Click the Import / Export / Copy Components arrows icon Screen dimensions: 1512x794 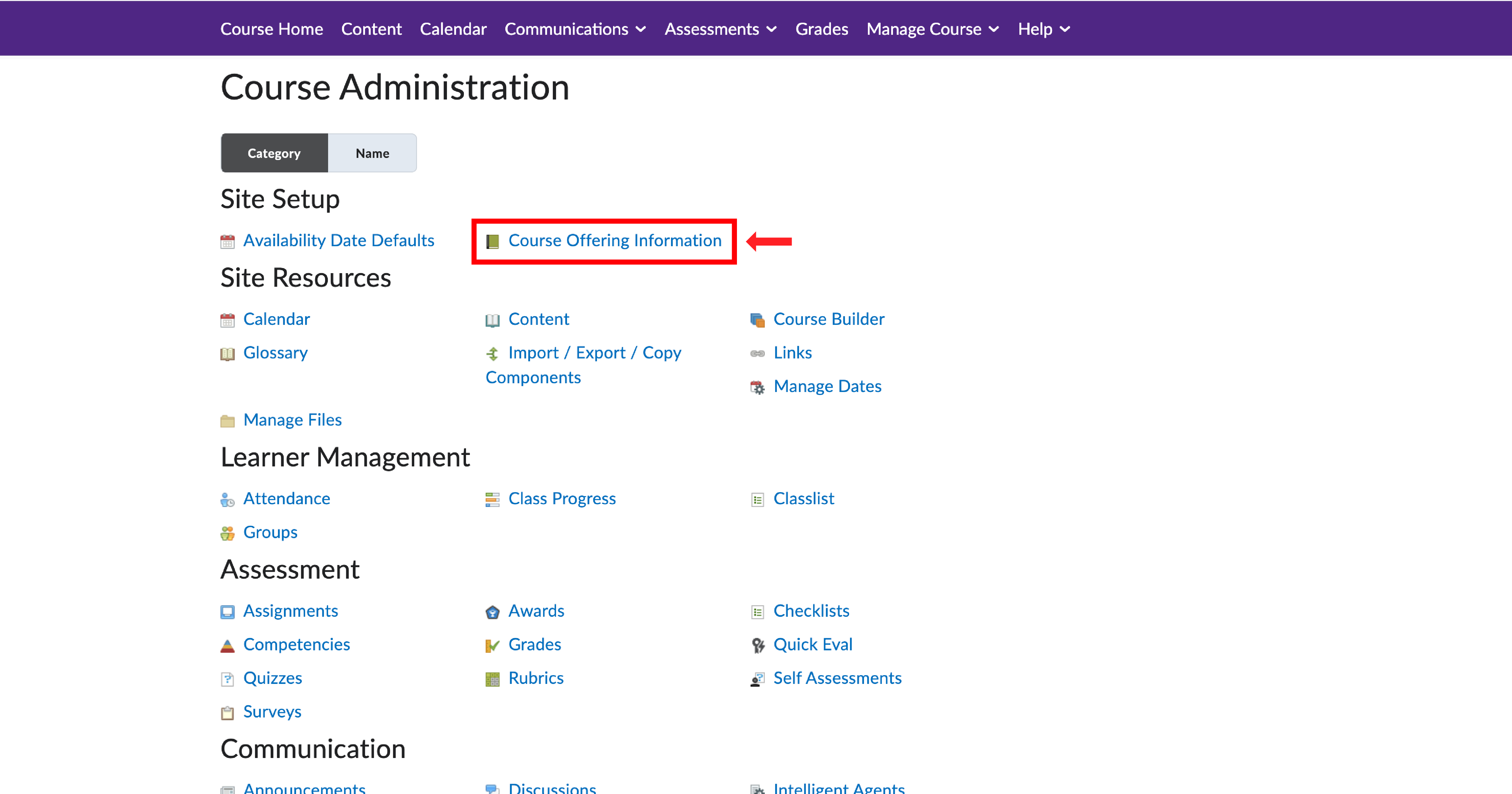coord(492,353)
